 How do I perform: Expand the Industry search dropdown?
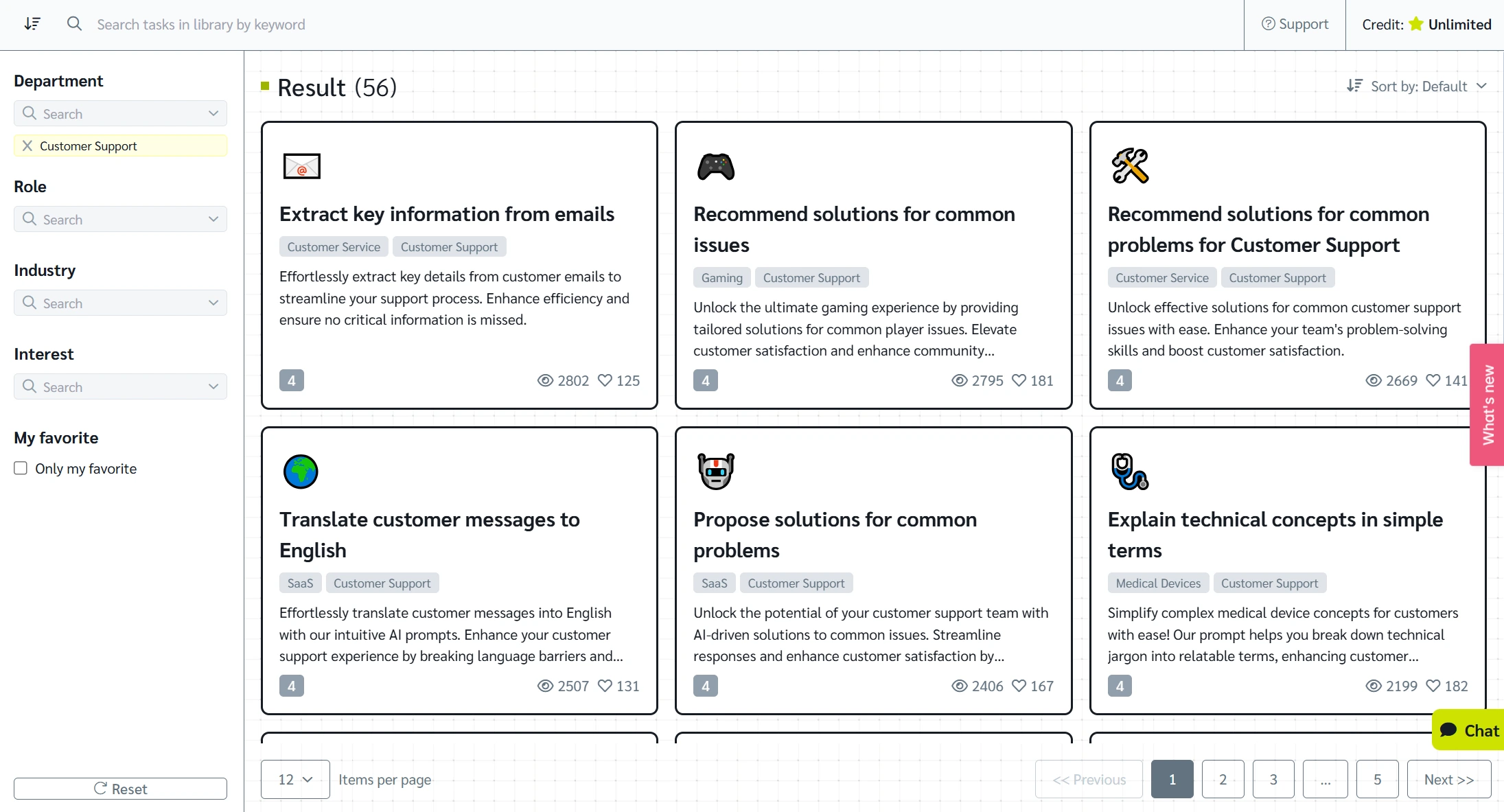click(214, 303)
